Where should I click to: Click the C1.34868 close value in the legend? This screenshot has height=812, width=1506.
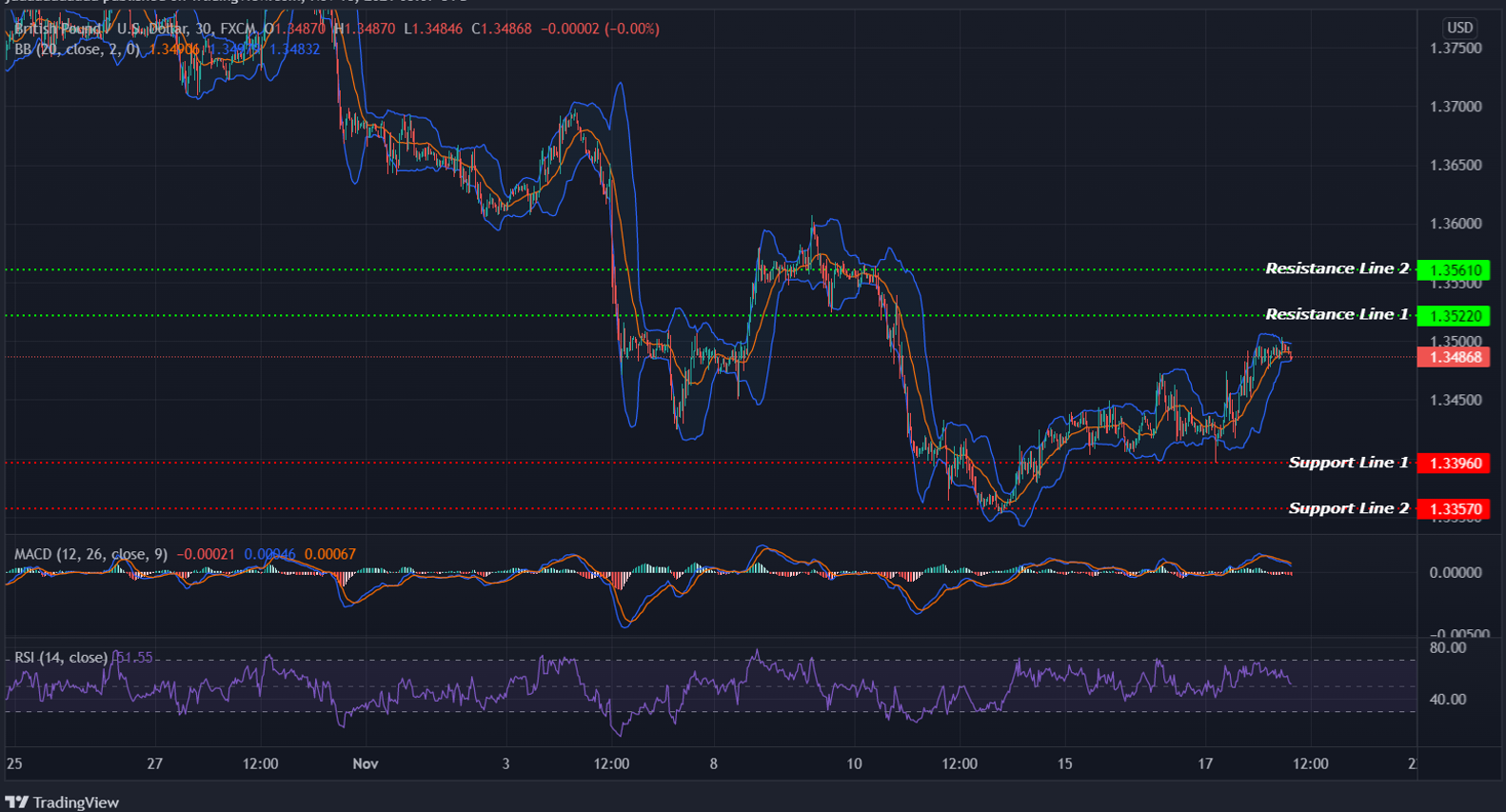tap(502, 29)
